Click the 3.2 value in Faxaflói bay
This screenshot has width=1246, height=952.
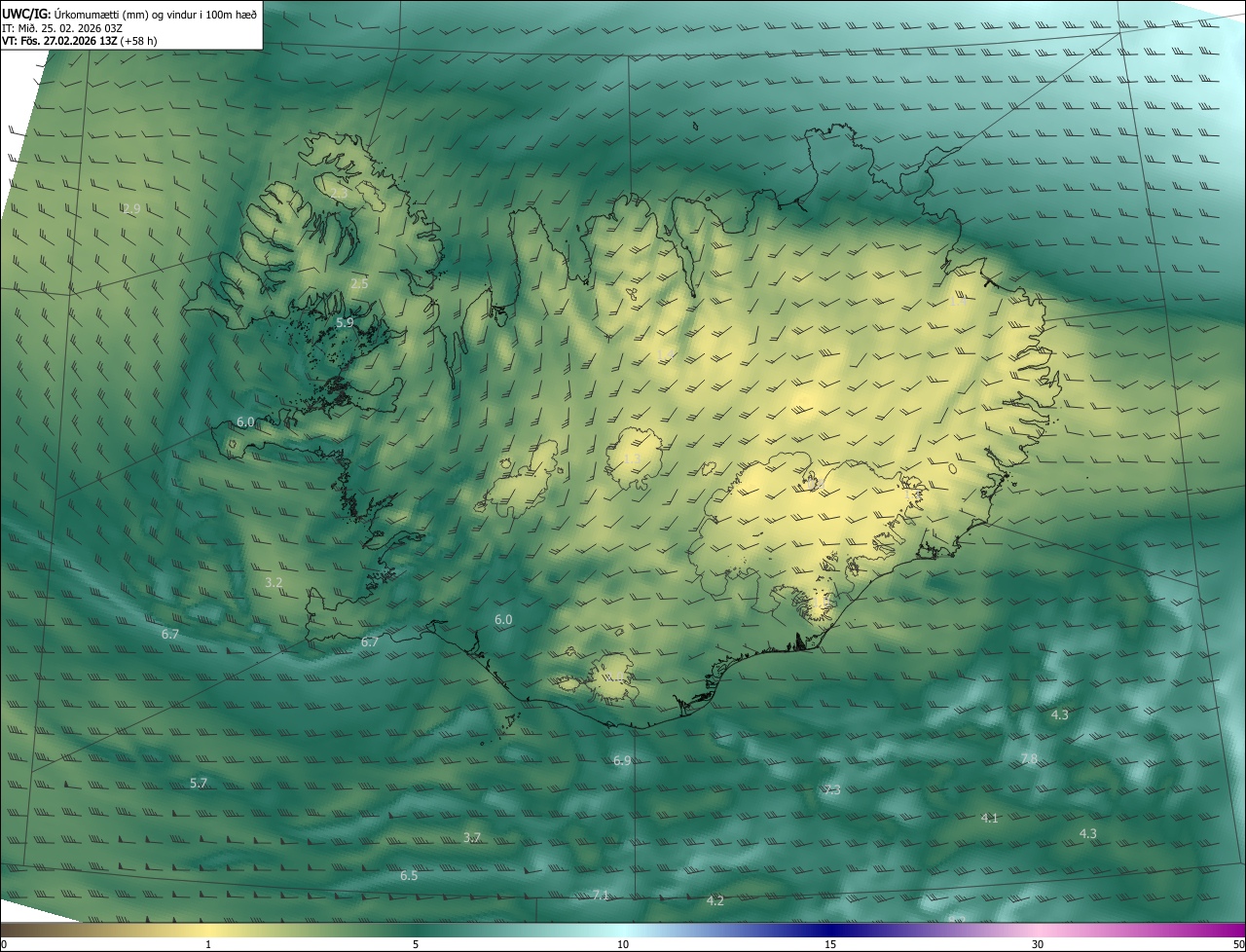274,582
